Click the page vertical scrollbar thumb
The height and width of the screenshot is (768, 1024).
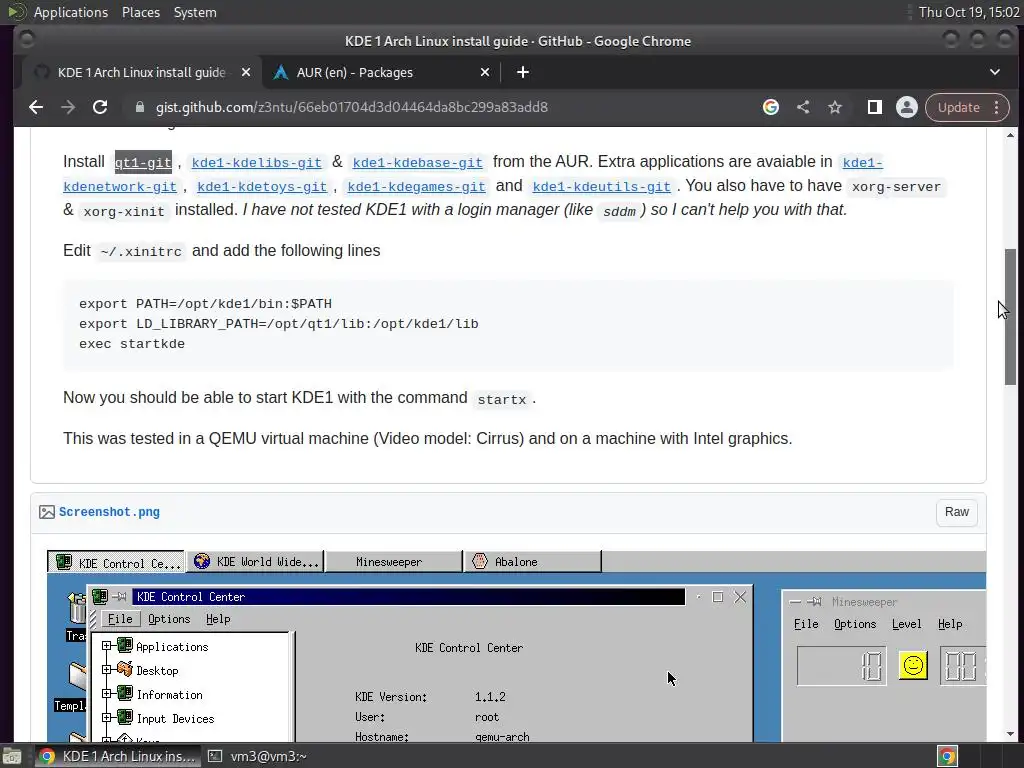coord(1010,317)
